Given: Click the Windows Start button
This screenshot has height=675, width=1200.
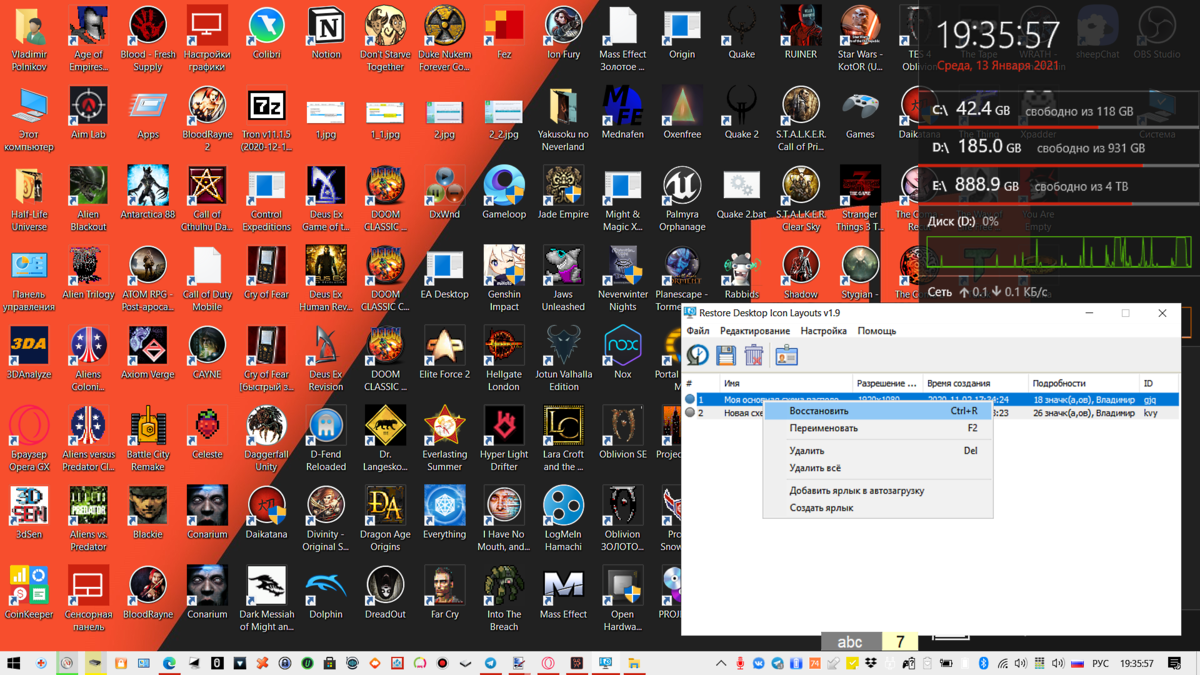Looking at the screenshot, I should (14, 663).
